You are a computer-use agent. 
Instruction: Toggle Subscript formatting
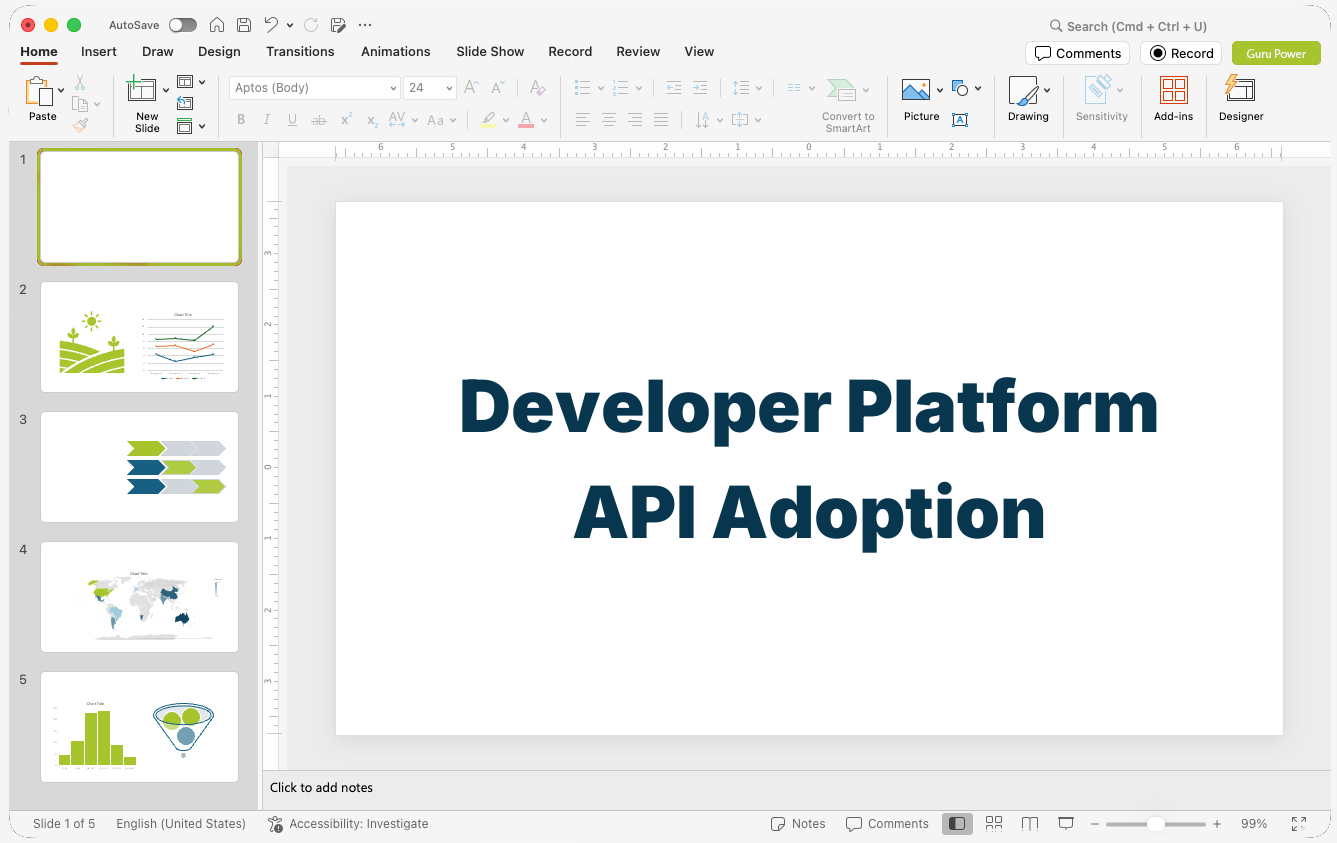coord(372,120)
